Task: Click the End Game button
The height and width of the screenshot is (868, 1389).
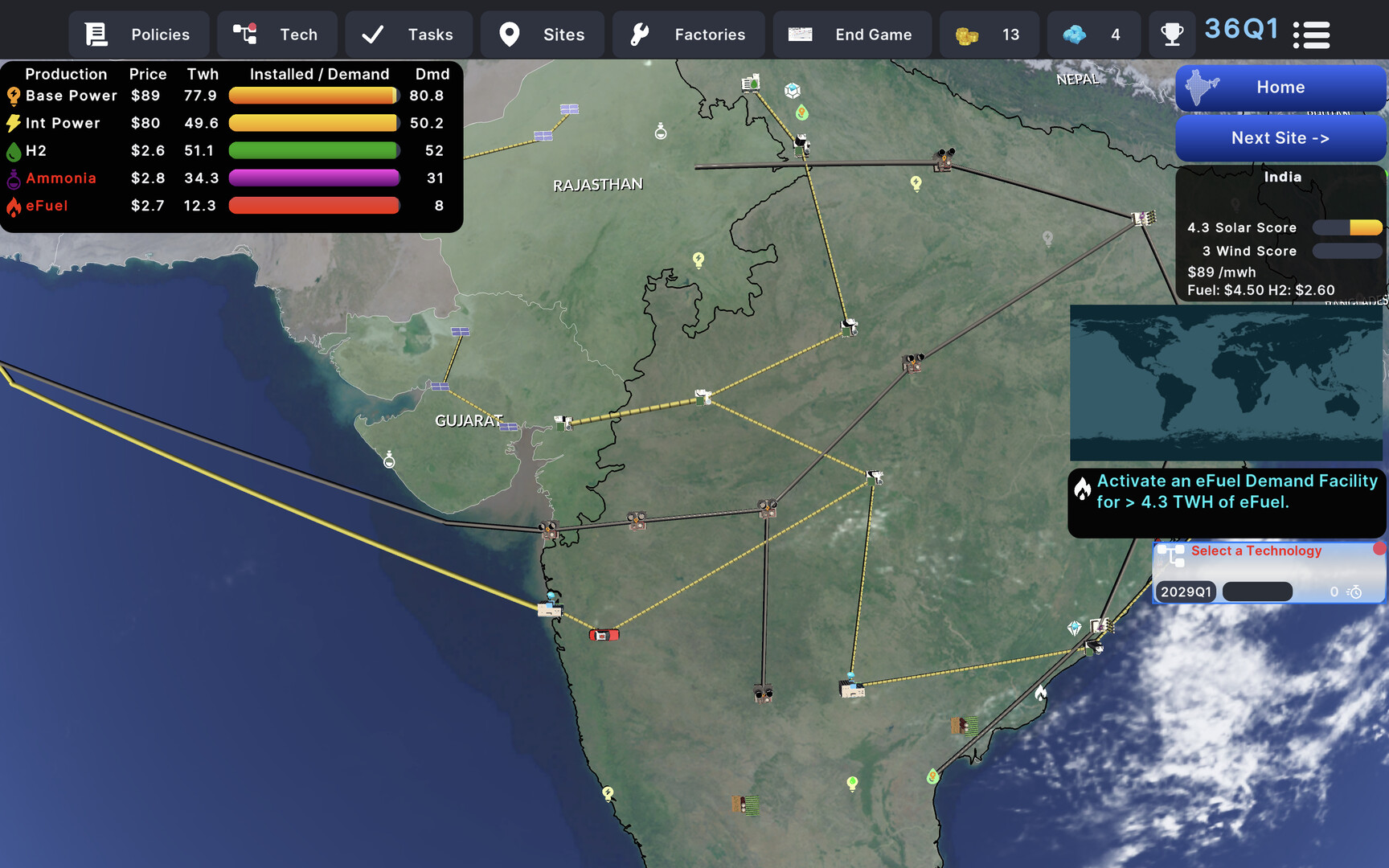Action: 852,35
